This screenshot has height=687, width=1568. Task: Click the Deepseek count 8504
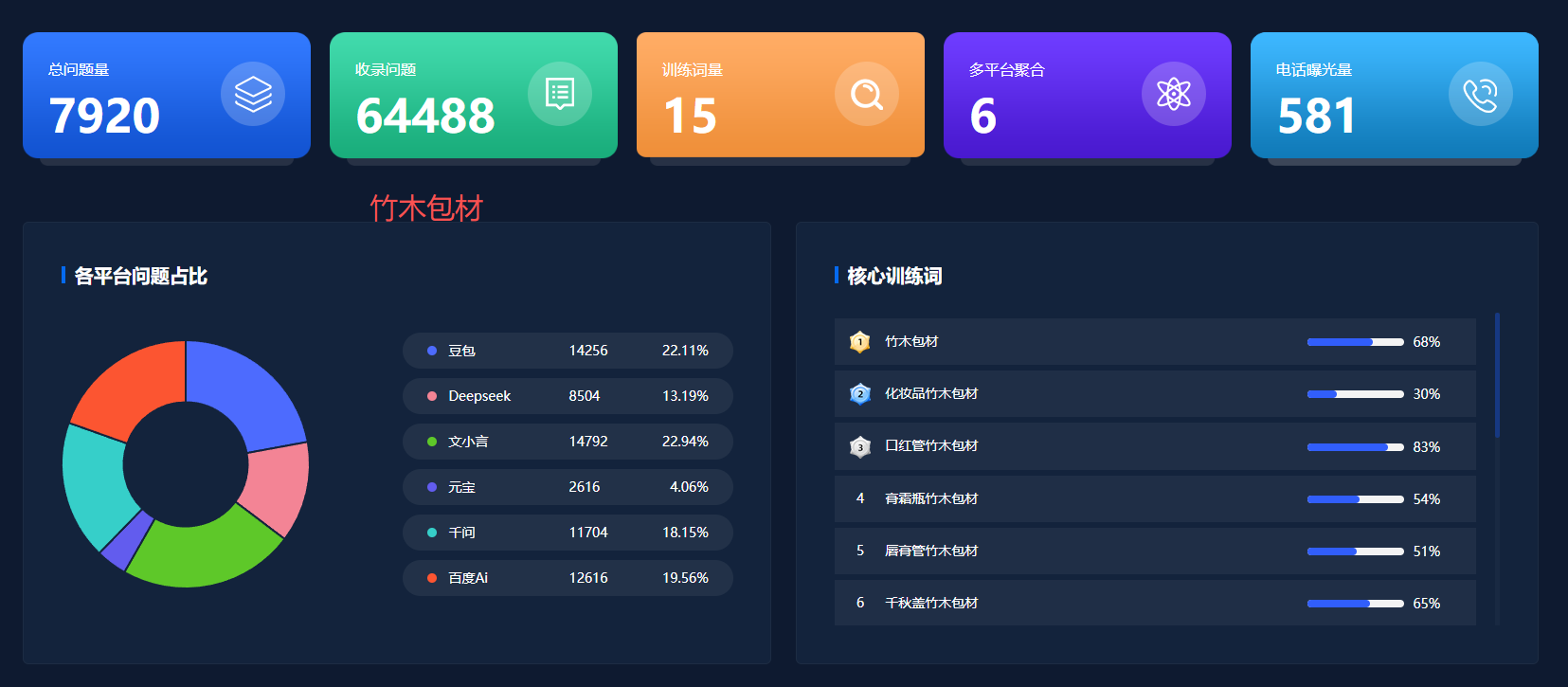point(585,396)
